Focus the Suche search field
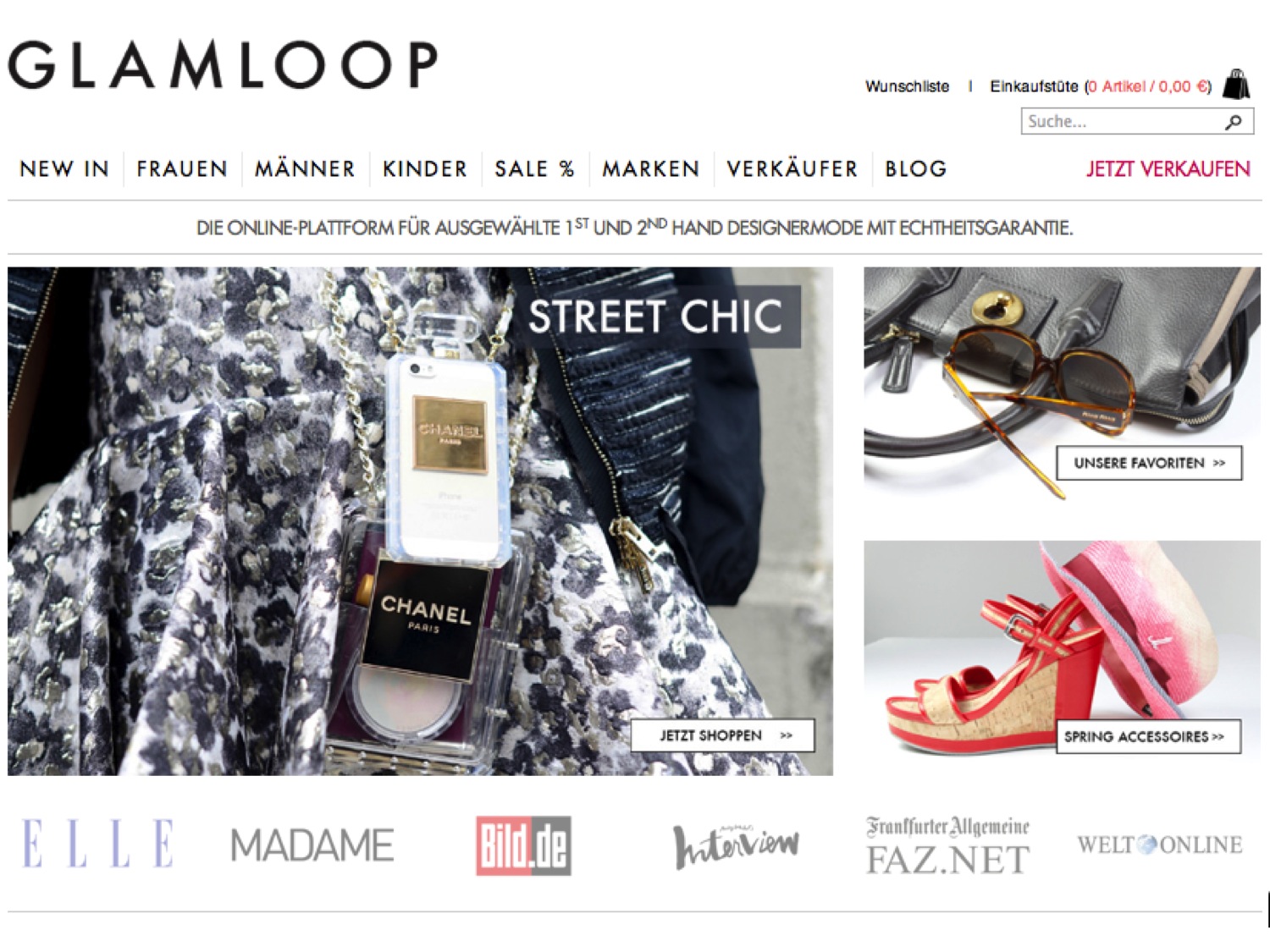 point(1123,122)
